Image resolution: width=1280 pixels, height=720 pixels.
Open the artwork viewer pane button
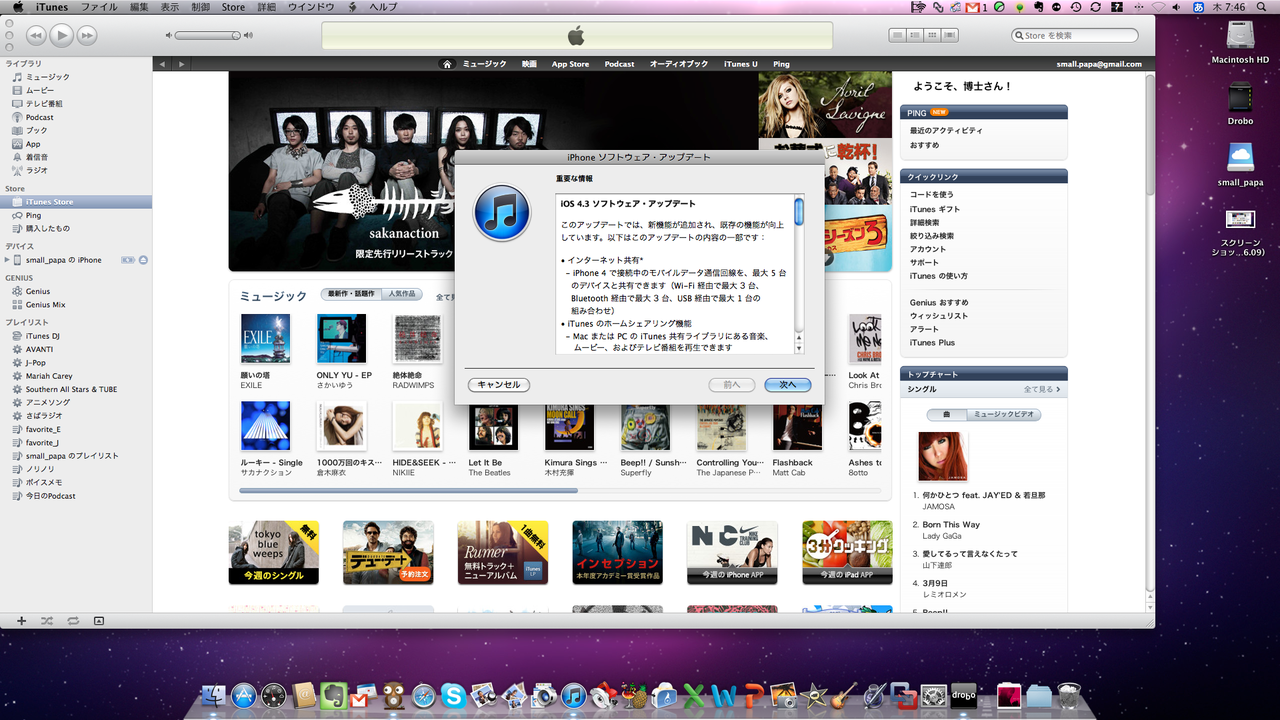99,621
